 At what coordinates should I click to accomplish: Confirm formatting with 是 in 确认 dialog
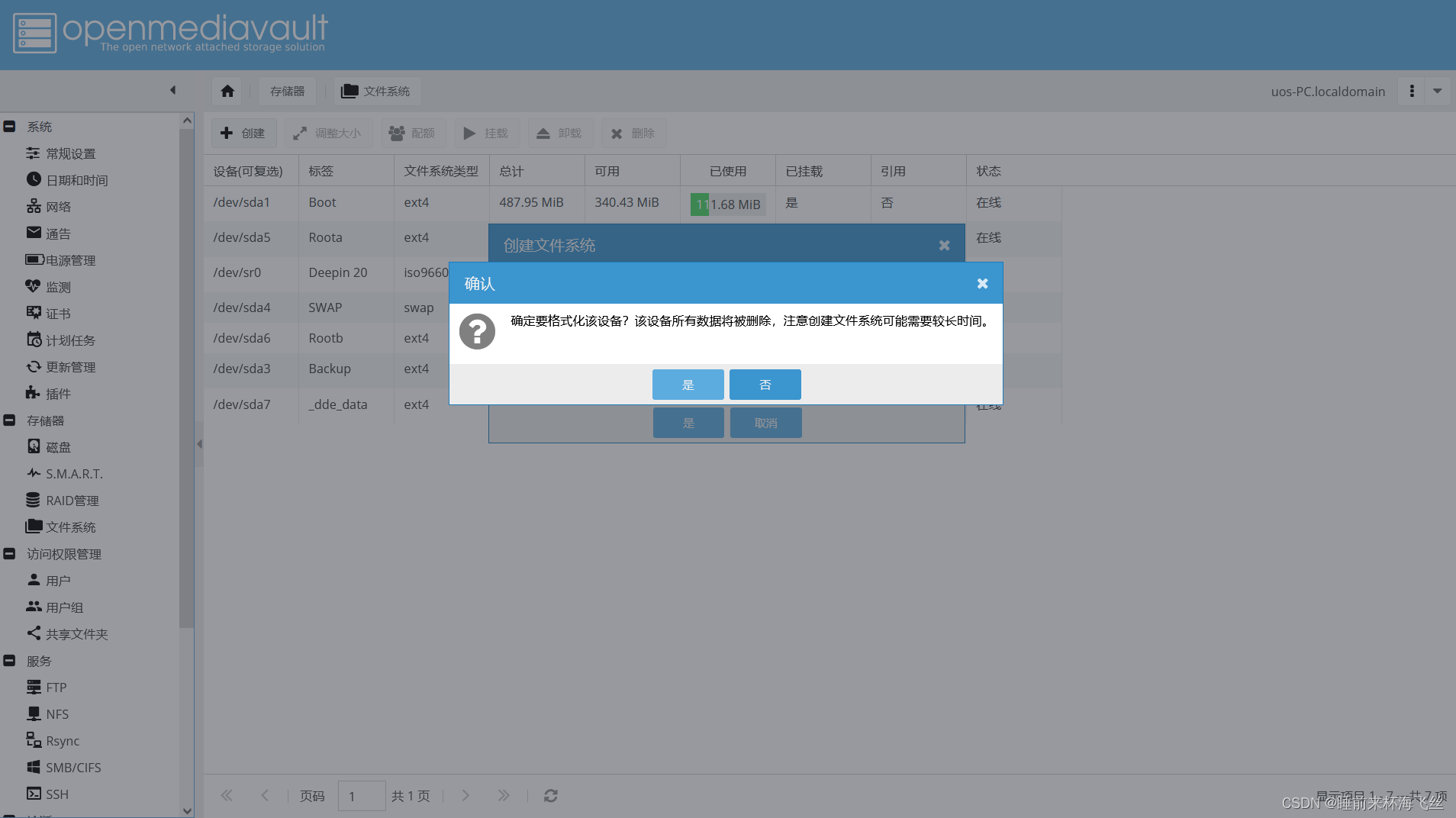tap(688, 385)
